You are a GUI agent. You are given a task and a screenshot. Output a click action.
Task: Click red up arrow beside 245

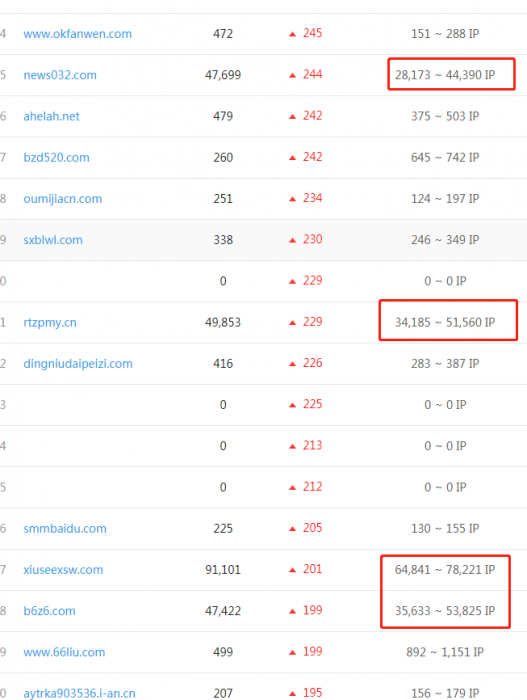[x=293, y=34]
